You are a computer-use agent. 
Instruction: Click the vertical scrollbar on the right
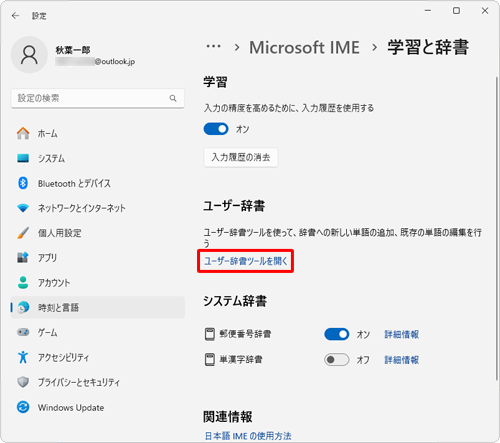click(x=497, y=228)
